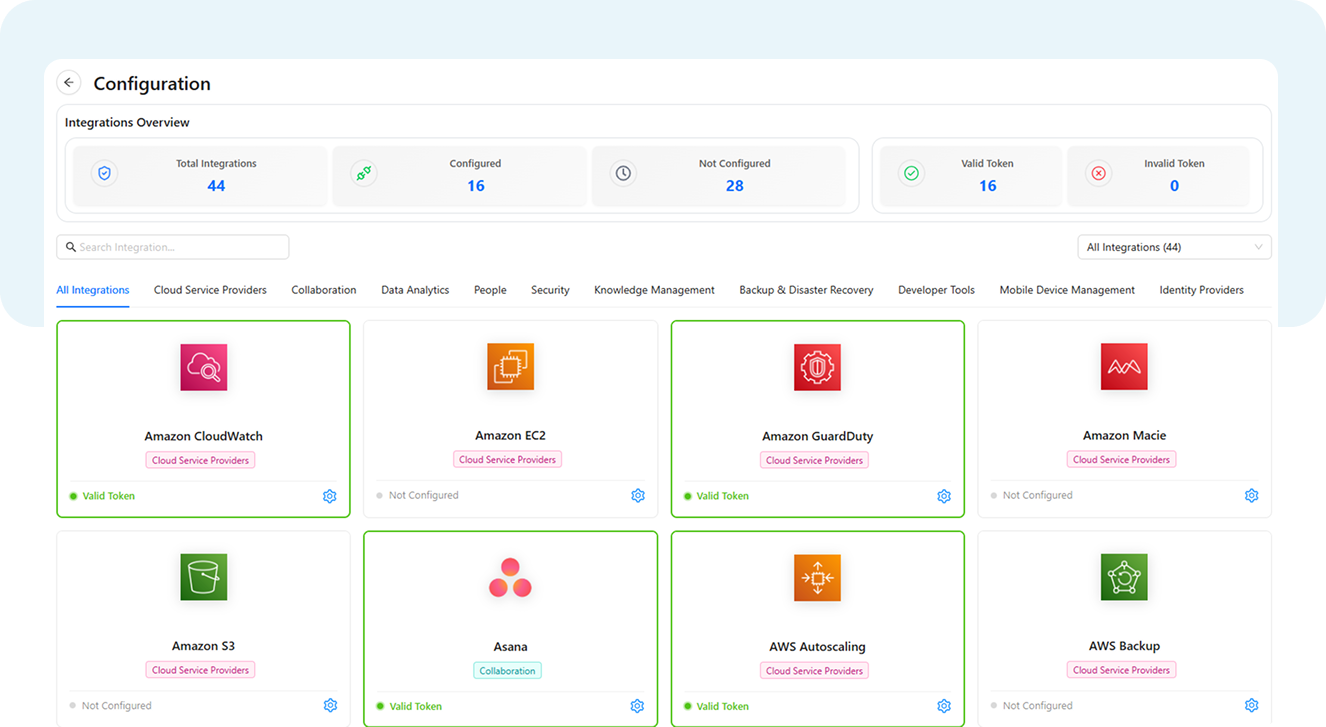Click the Amazon CloudWatch card title
The height and width of the screenshot is (727, 1326).
point(203,436)
